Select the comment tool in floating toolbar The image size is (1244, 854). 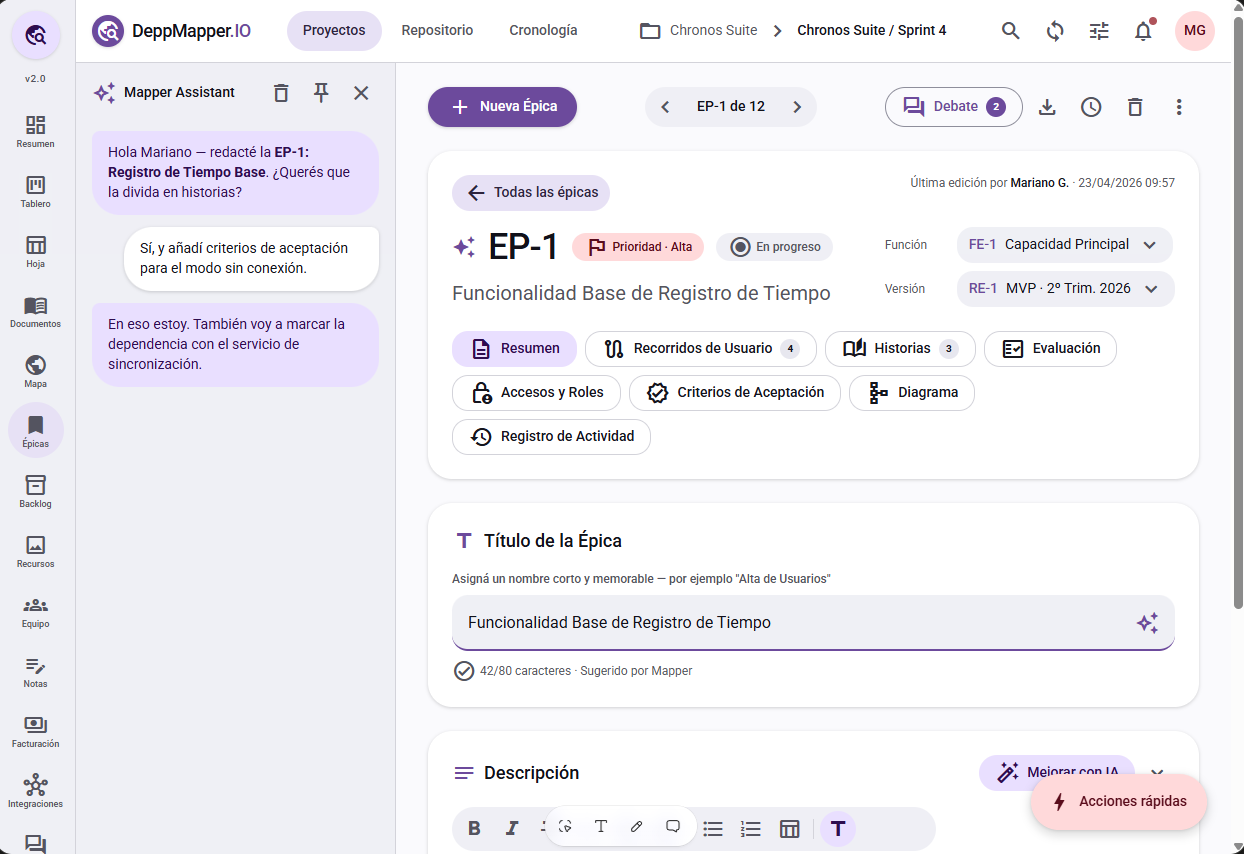click(673, 826)
